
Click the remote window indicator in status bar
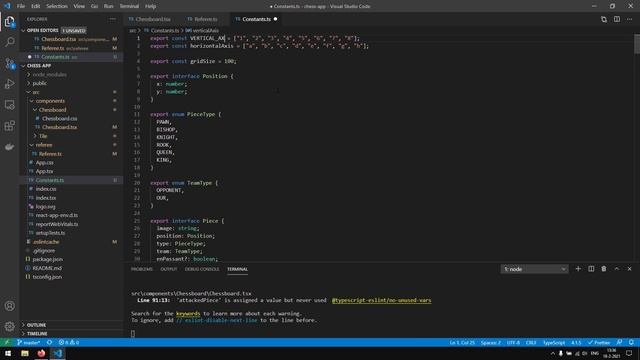(x=7, y=342)
